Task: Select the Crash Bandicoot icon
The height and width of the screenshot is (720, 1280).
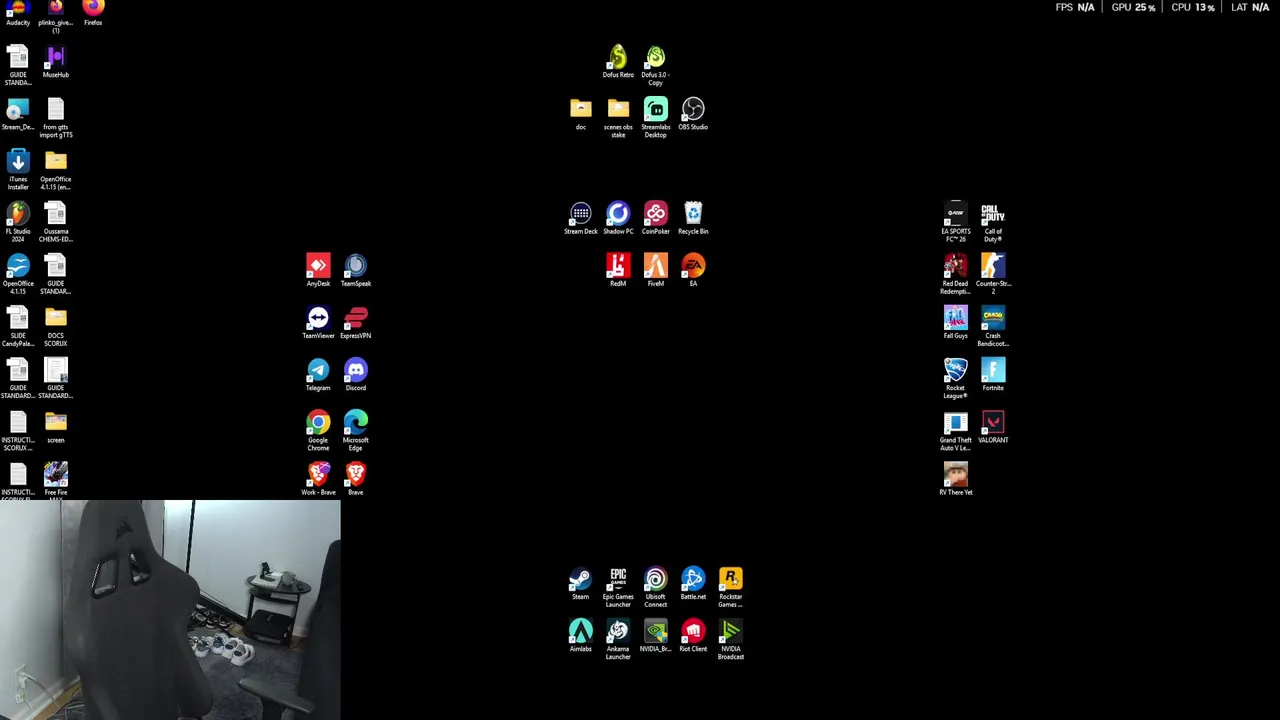Action: (993, 326)
